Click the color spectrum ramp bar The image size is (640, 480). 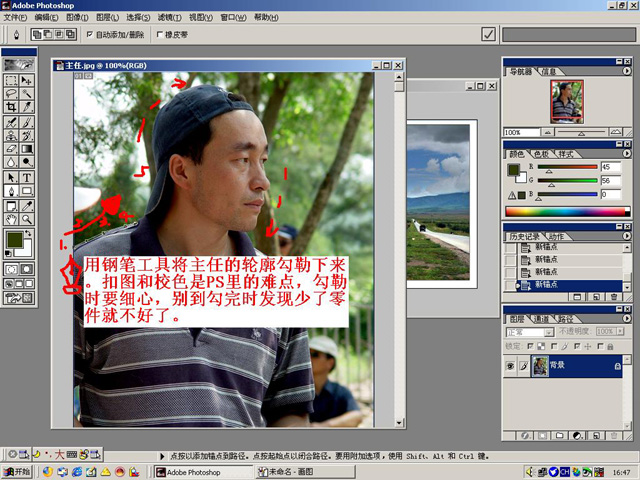567,211
